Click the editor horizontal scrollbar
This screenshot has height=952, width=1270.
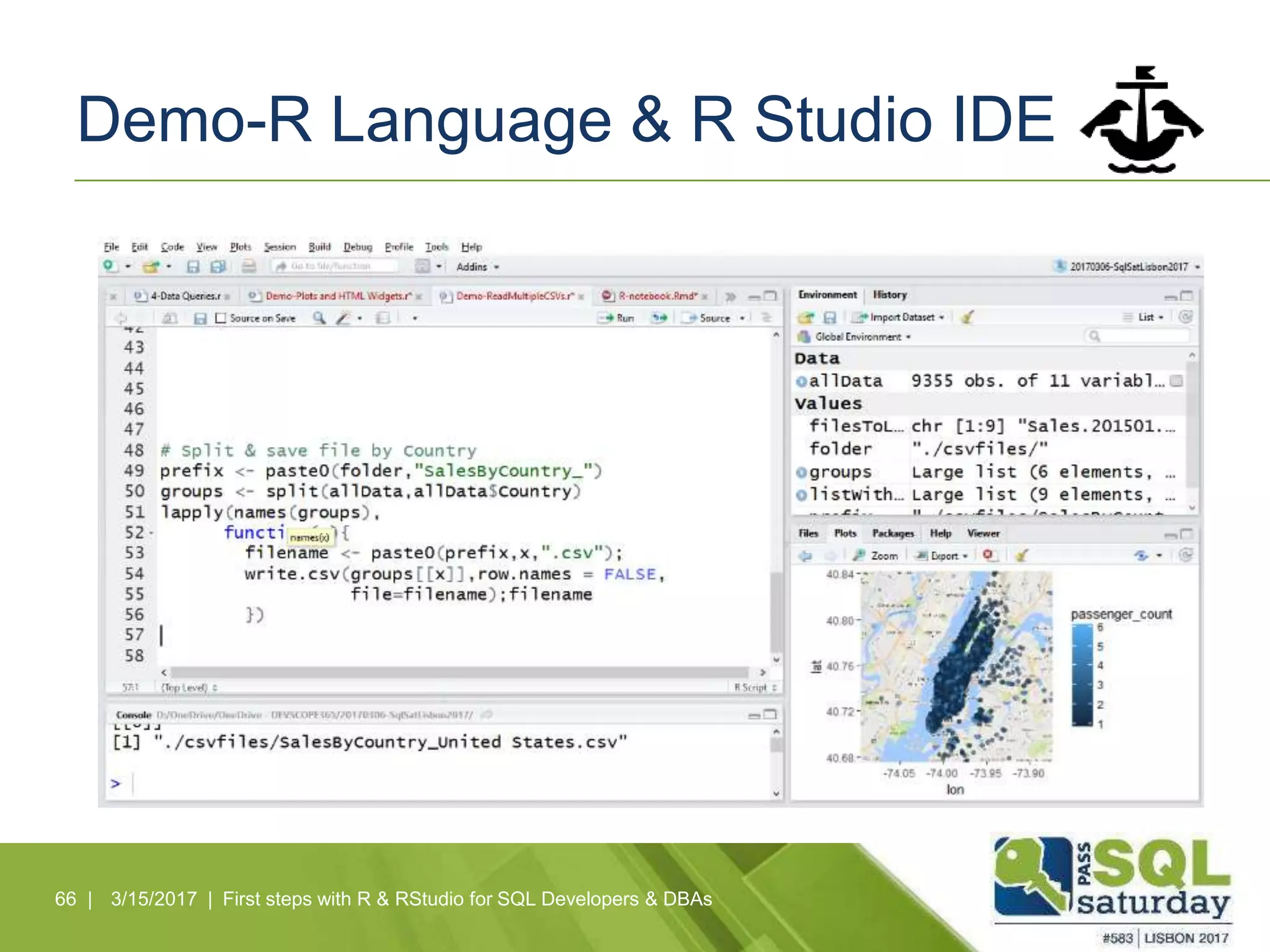(x=460, y=672)
